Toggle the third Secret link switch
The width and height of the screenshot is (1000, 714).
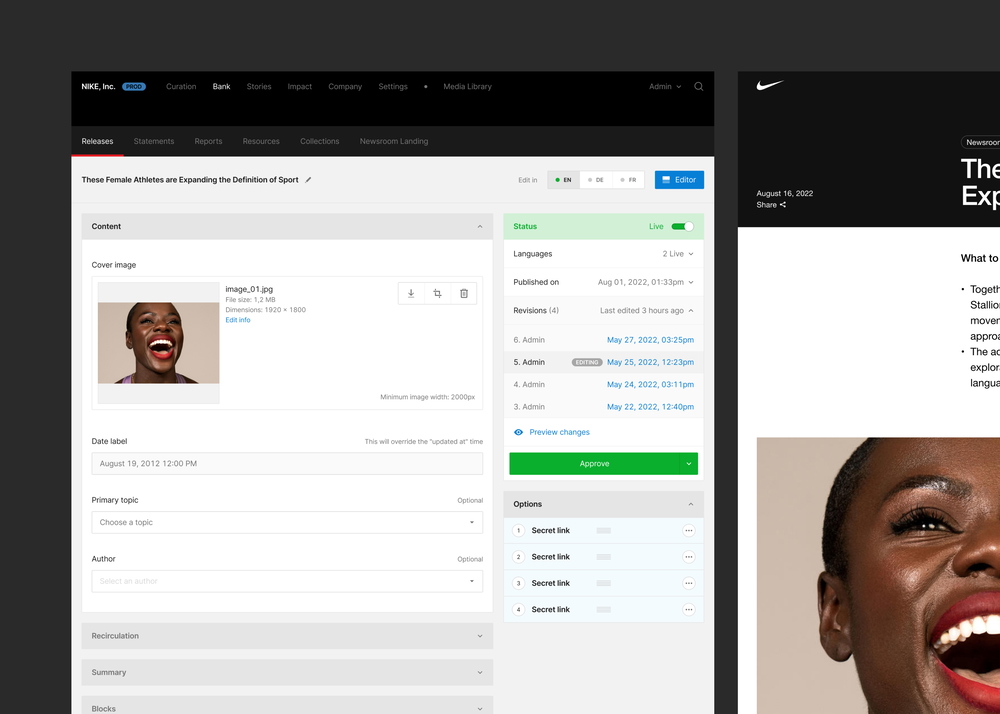(x=603, y=583)
